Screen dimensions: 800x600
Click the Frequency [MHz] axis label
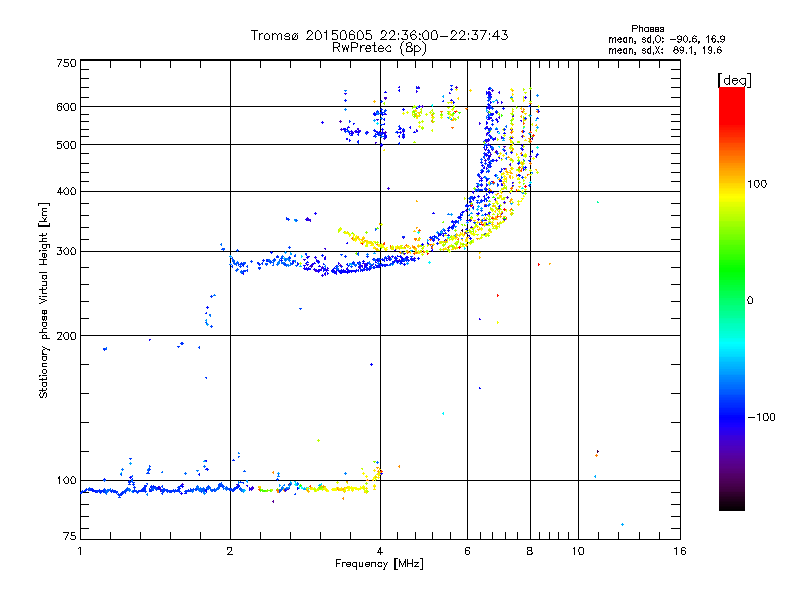(x=379, y=565)
